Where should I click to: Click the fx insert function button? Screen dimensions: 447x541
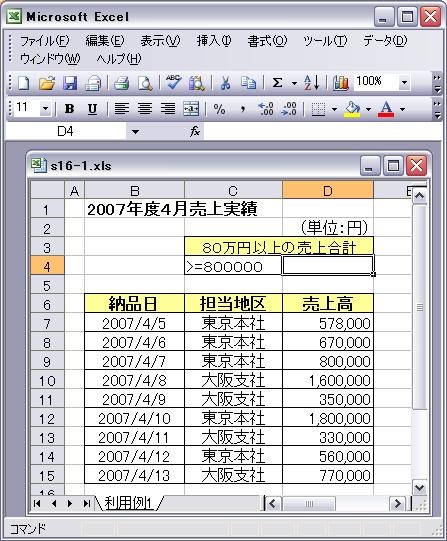(195, 131)
